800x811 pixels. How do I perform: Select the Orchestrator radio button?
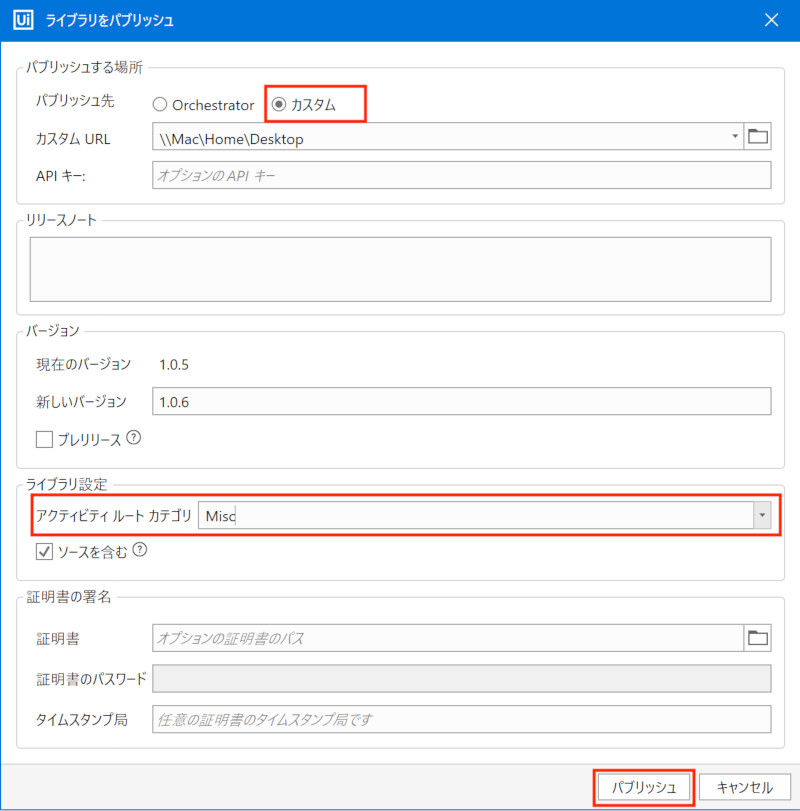tap(160, 104)
